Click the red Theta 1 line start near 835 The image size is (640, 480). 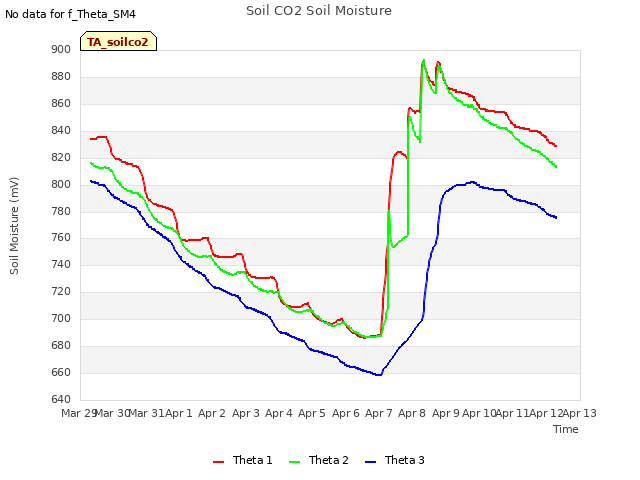point(91,139)
